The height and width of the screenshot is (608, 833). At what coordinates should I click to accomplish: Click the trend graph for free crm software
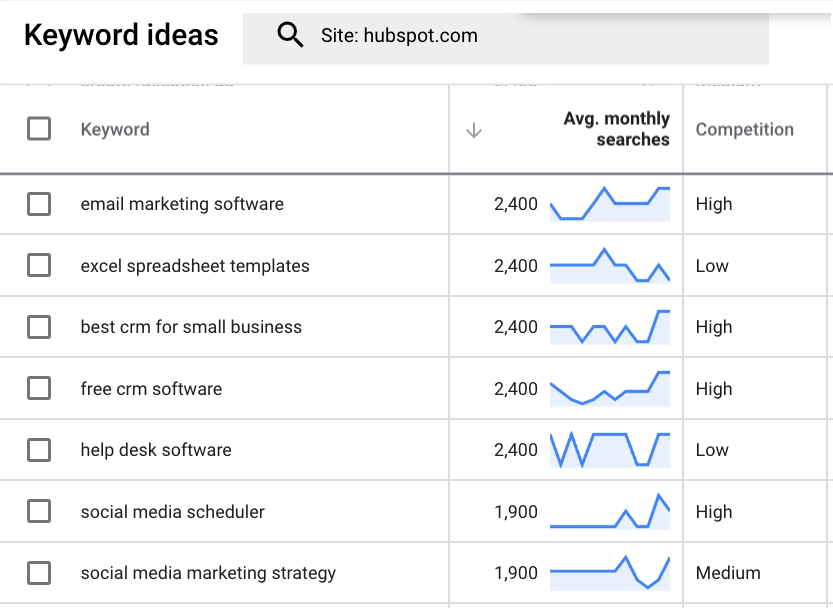point(613,388)
